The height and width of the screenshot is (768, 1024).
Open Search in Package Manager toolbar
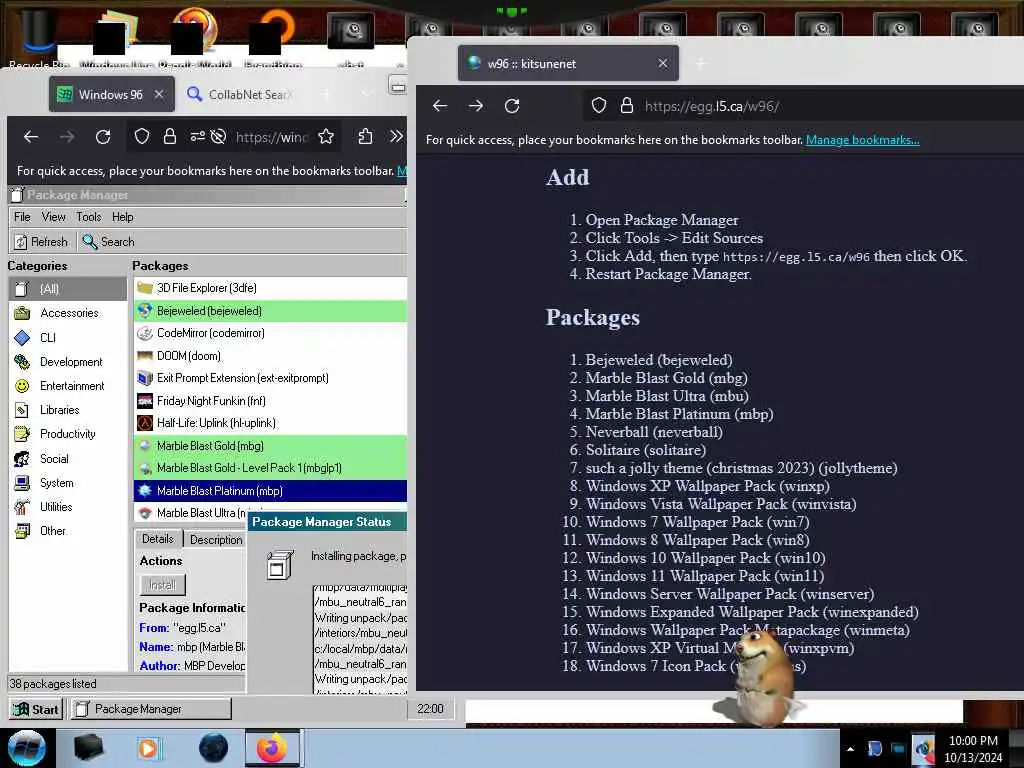tap(108, 242)
